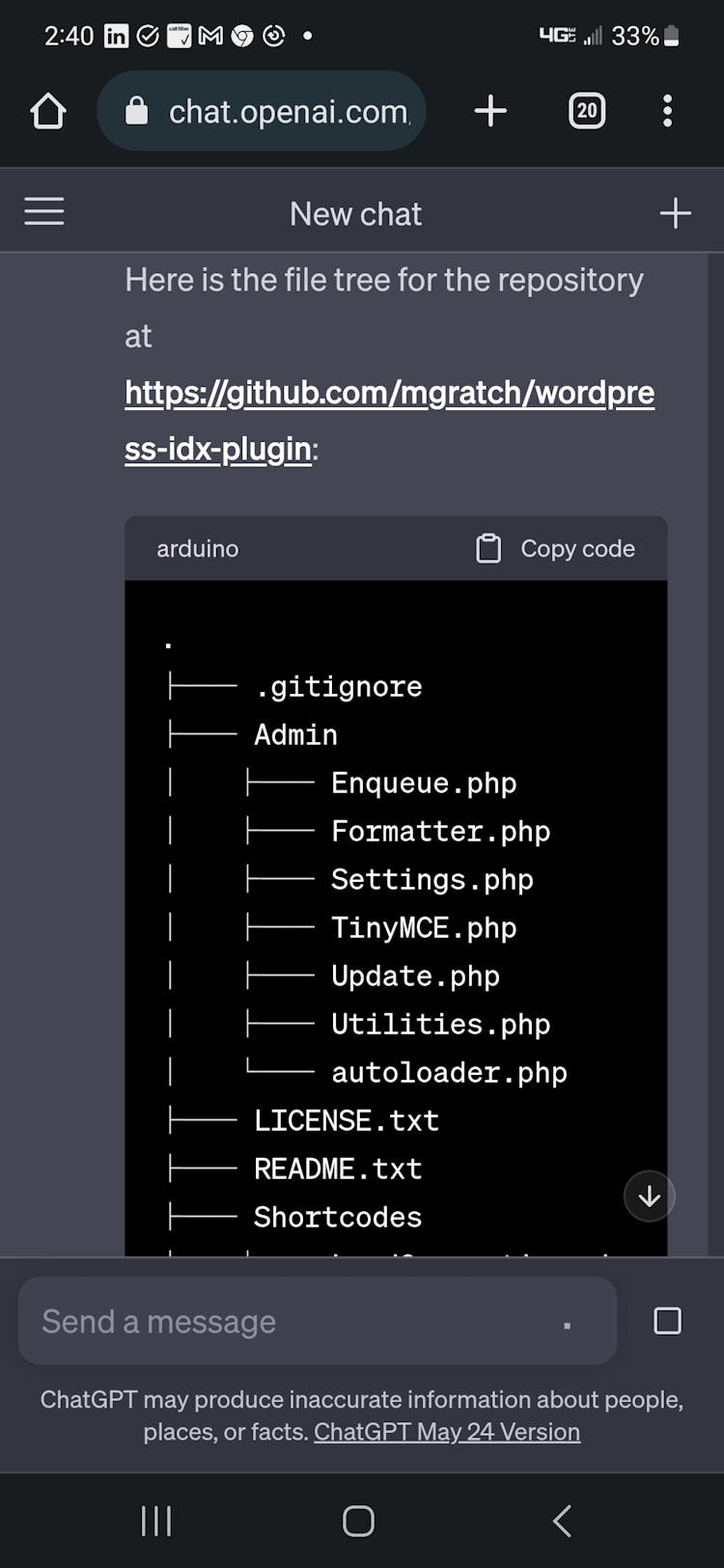This screenshot has height=1568, width=724.
Task: Open the wordpress-idx-plugin GitHub link
Action: tap(389, 393)
